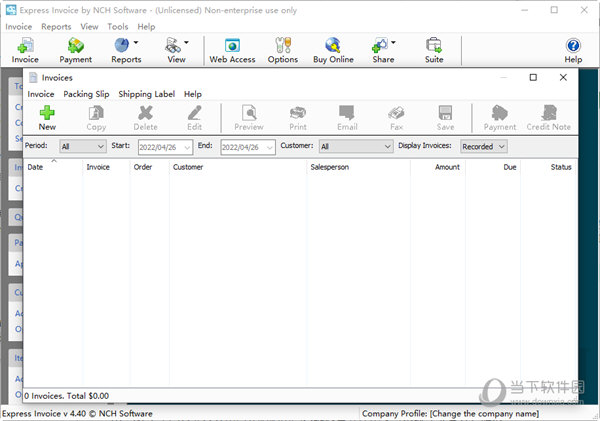Open Display Invoices dropdown showing Recorded
The height and width of the screenshot is (421, 600).
coord(484,147)
